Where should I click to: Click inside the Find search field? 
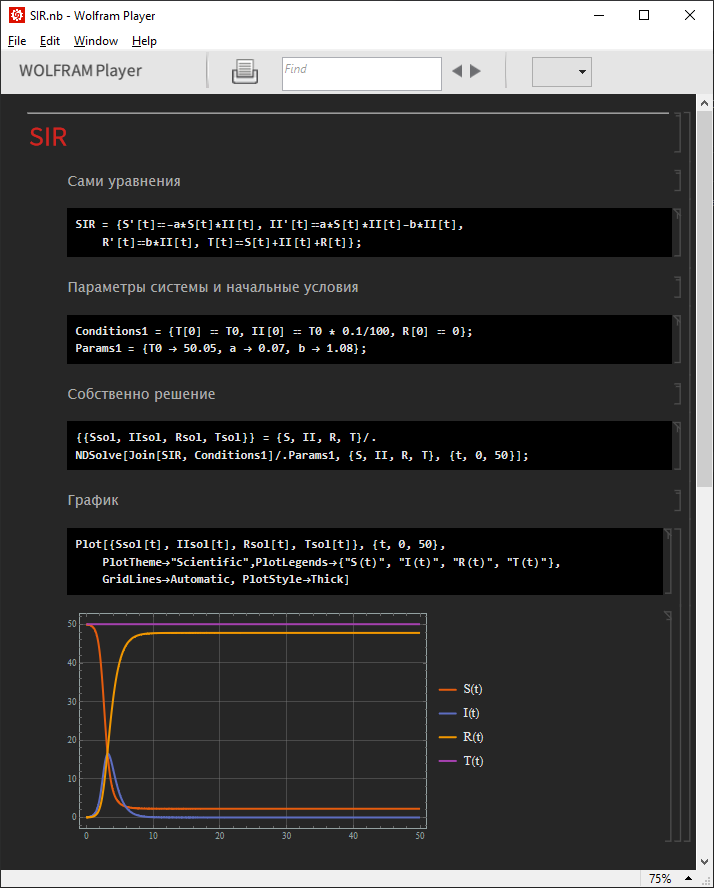tap(362, 74)
